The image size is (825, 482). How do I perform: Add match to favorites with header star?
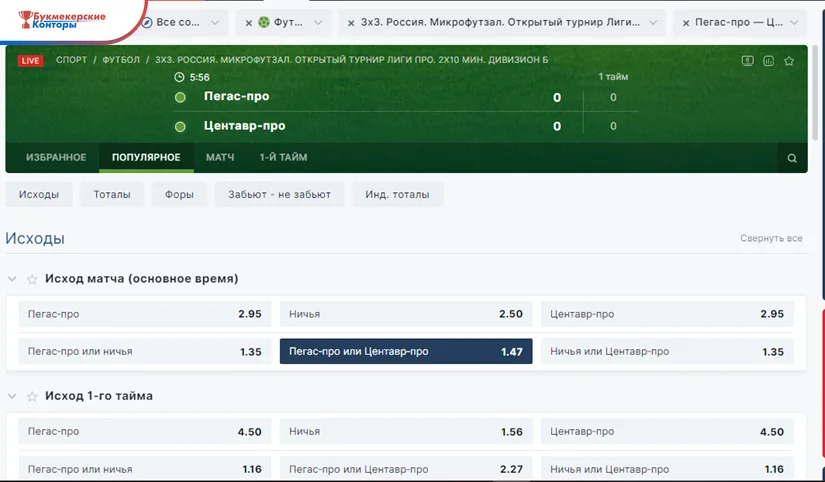pos(789,61)
